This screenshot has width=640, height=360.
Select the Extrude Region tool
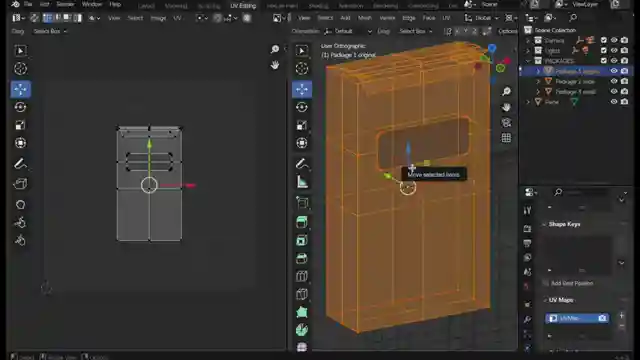pyautogui.click(x=302, y=222)
